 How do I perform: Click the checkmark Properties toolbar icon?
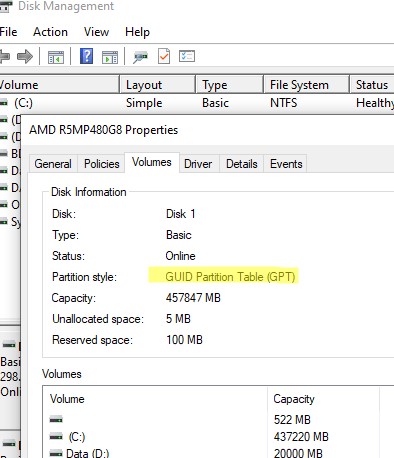(164, 56)
